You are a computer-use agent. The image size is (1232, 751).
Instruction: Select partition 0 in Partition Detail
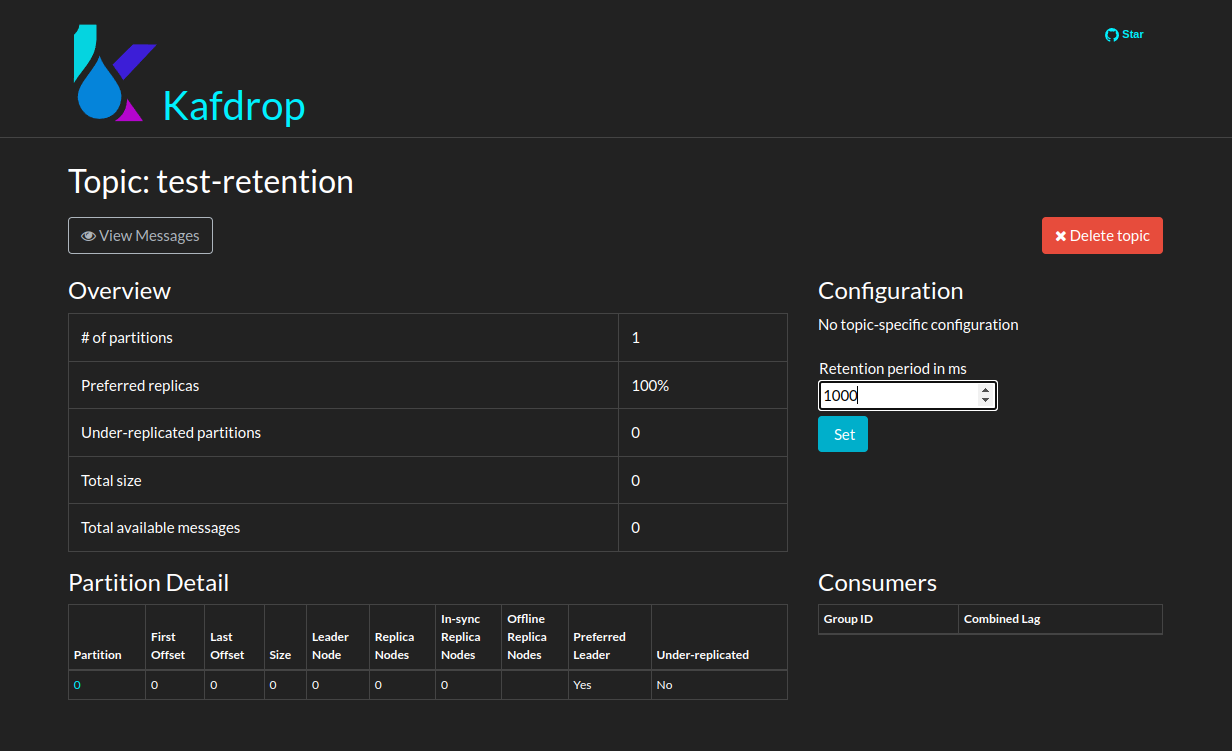coord(77,684)
